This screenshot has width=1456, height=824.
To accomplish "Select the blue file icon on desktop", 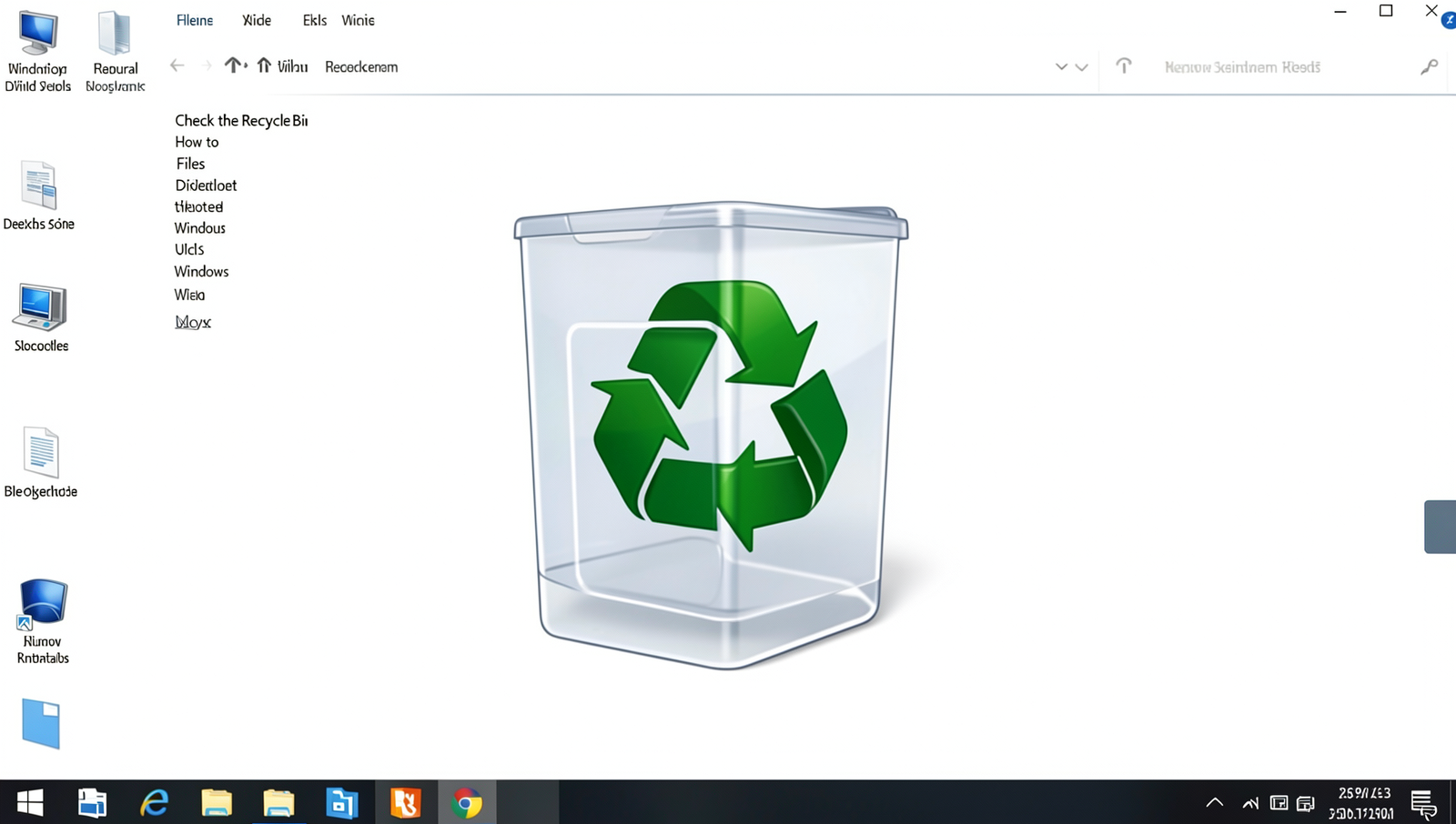I will tap(41, 724).
